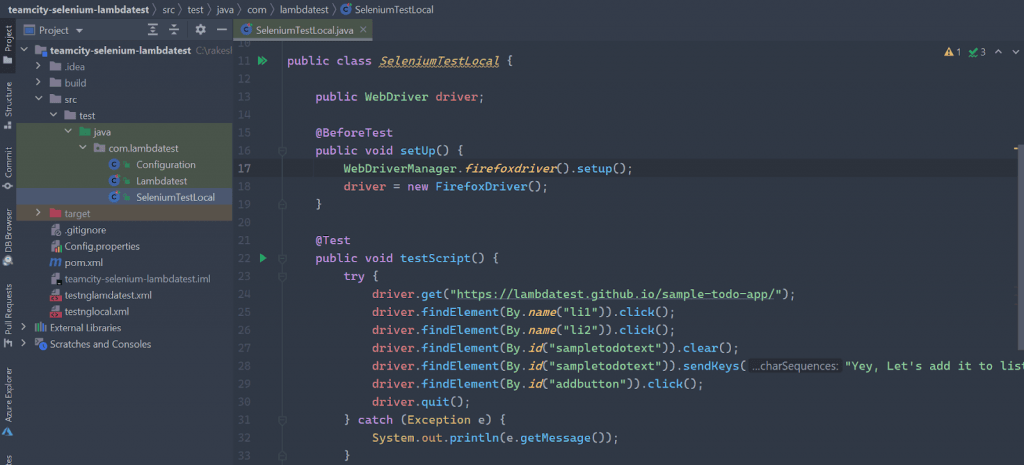Close the SeleniumTestLocal.java editor tab

click(363, 29)
